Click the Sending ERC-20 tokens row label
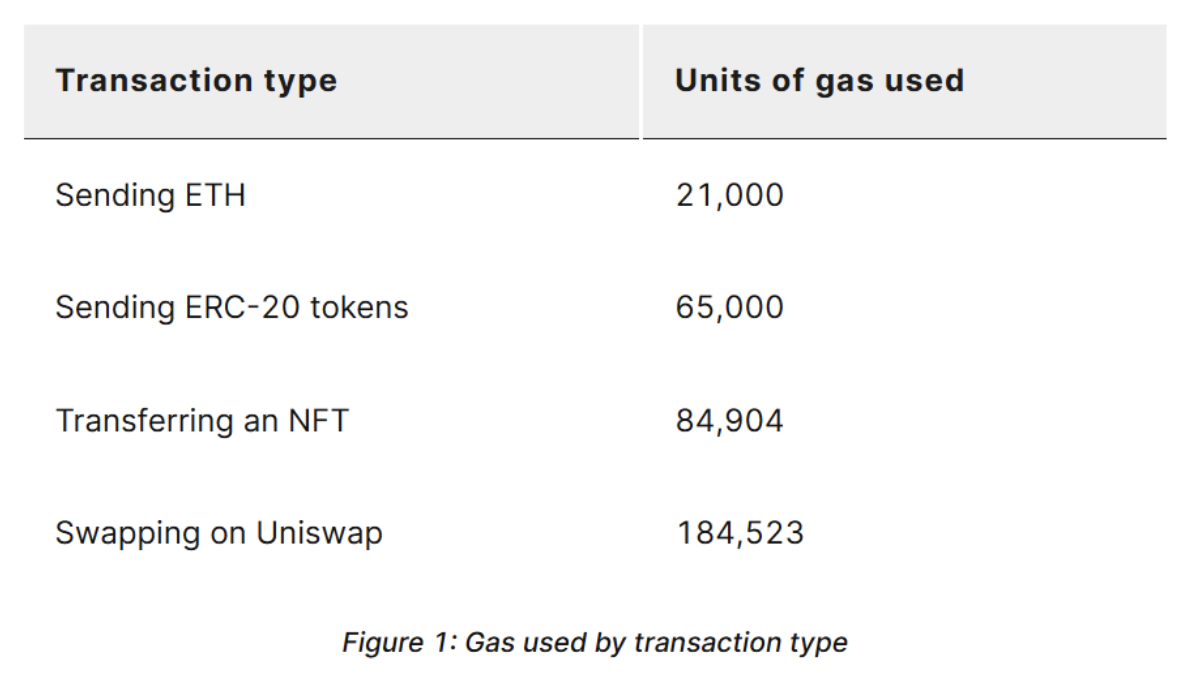 tap(231, 308)
